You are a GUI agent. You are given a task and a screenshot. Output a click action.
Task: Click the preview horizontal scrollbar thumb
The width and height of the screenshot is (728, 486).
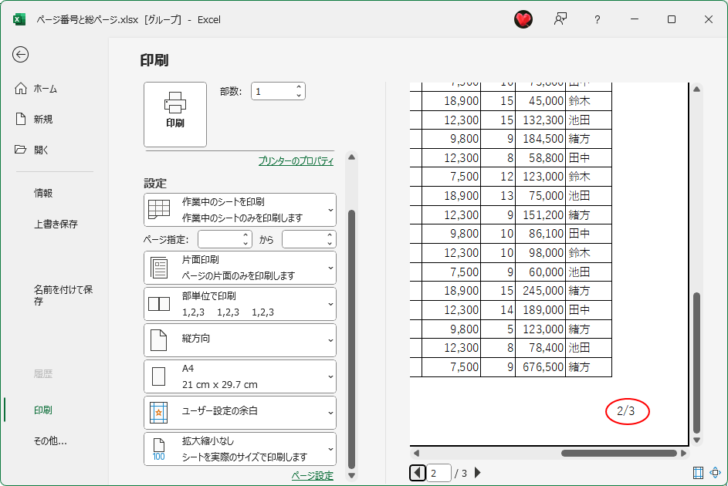(619, 453)
